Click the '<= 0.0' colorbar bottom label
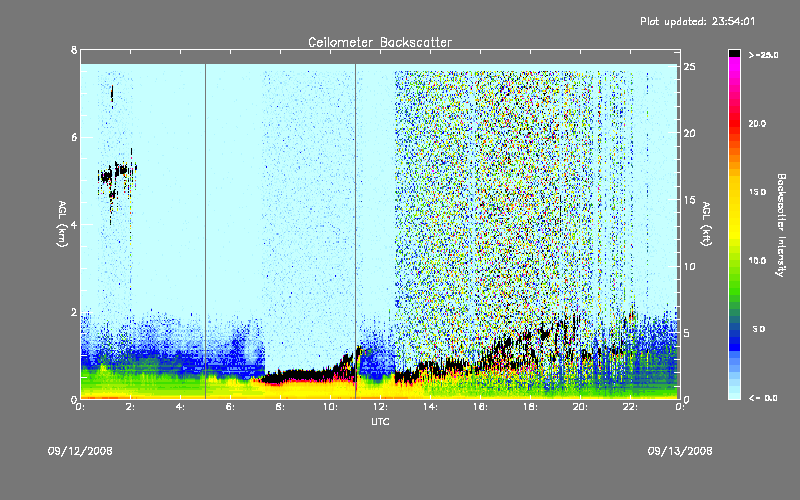Viewport: 800px width, 500px height. [x=763, y=398]
